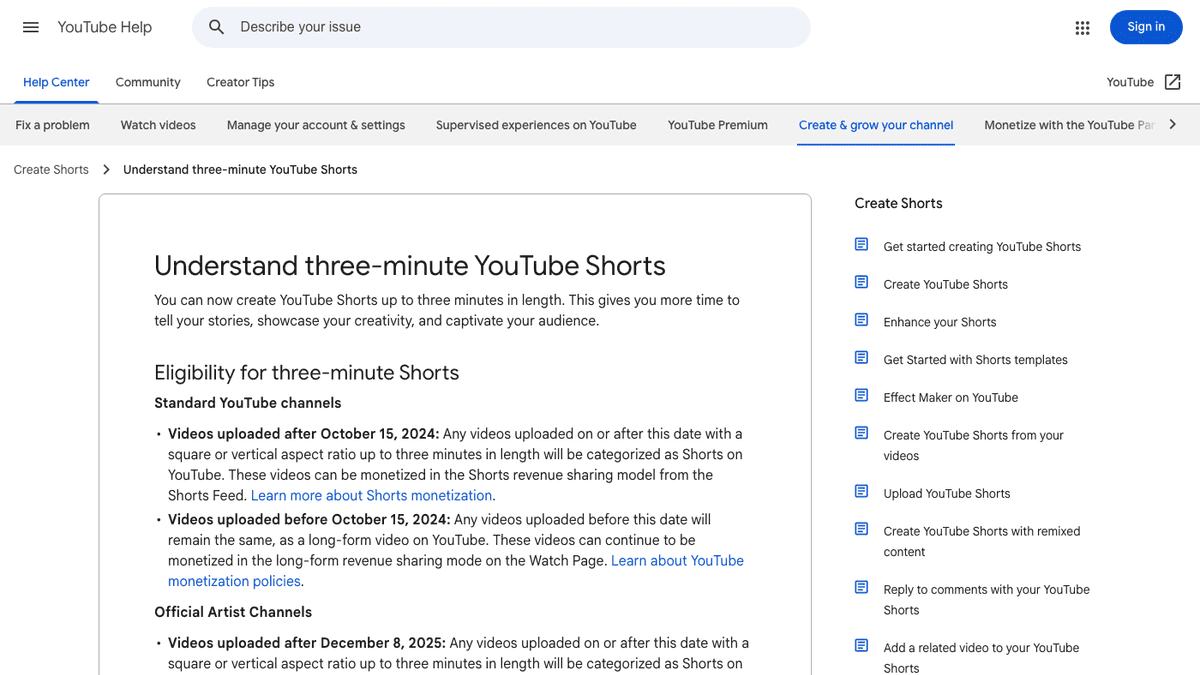The height and width of the screenshot is (675, 1200).
Task: Click article icon beside Upload YouTube Shorts
Action: [x=861, y=491]
